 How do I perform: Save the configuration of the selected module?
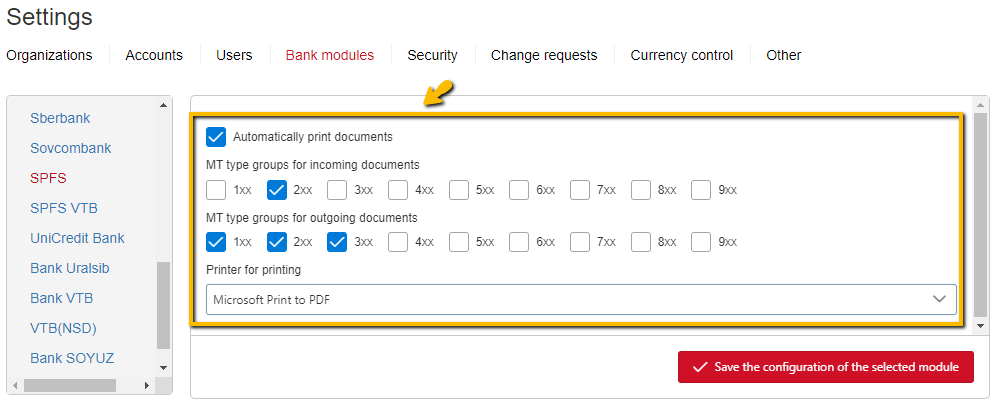point(825,367)
